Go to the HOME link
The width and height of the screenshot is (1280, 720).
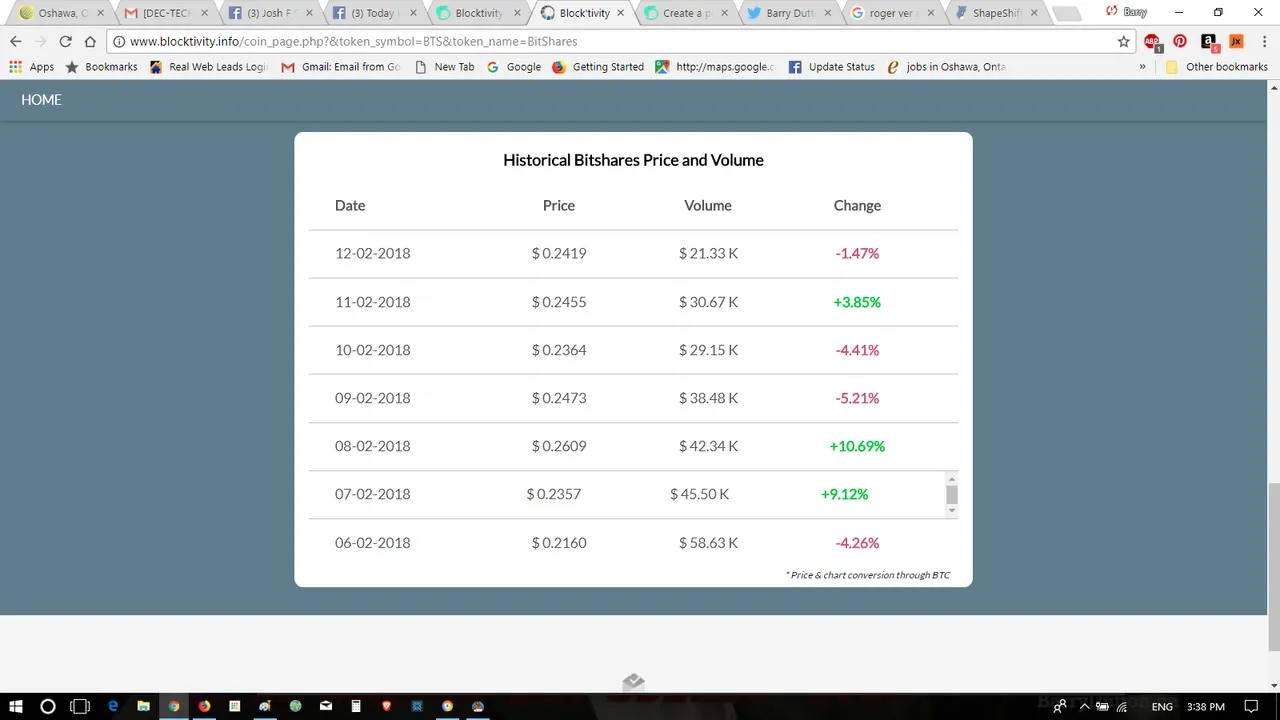point(41,100)
